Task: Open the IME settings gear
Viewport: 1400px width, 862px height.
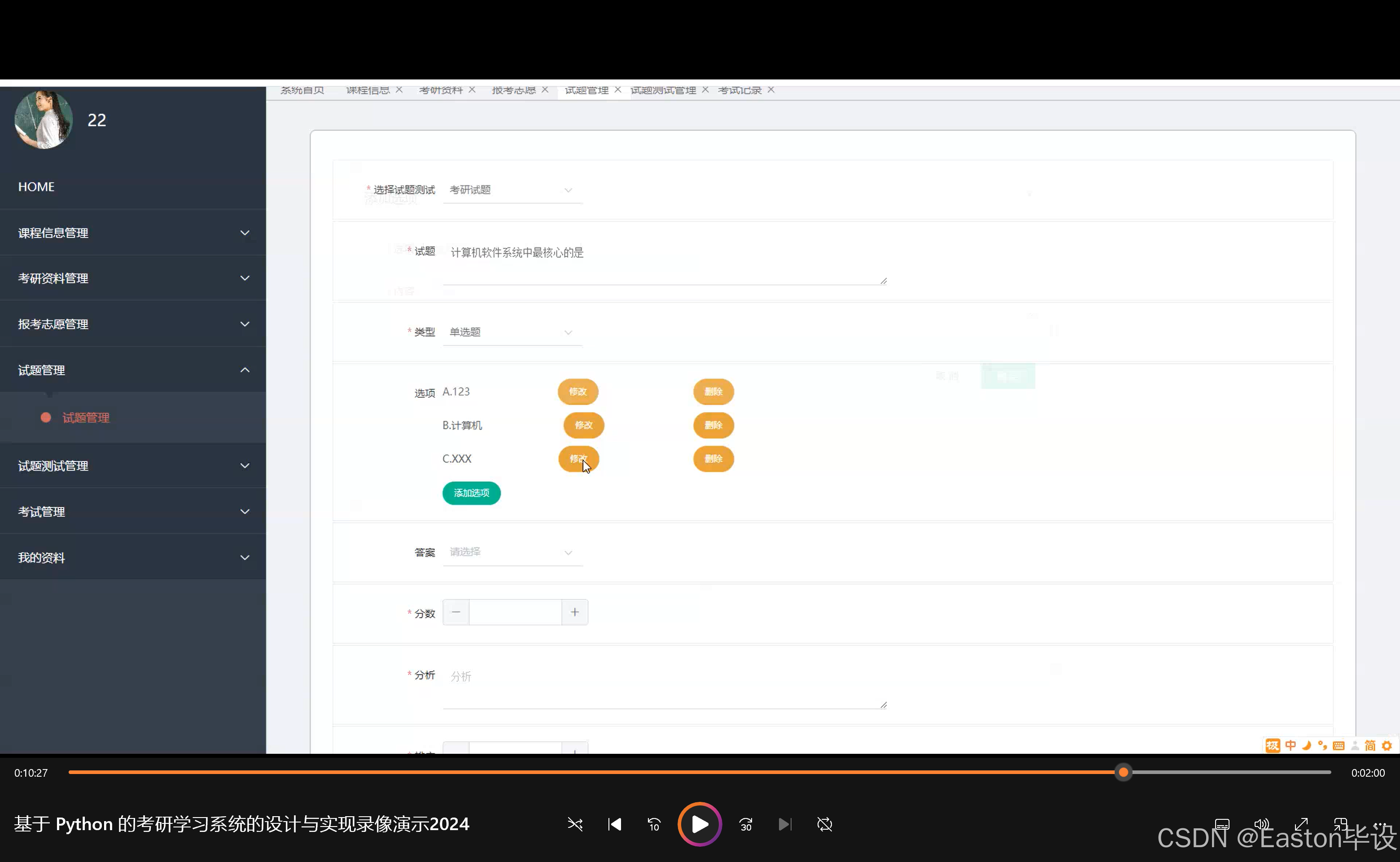Action: coord(1387,746)
